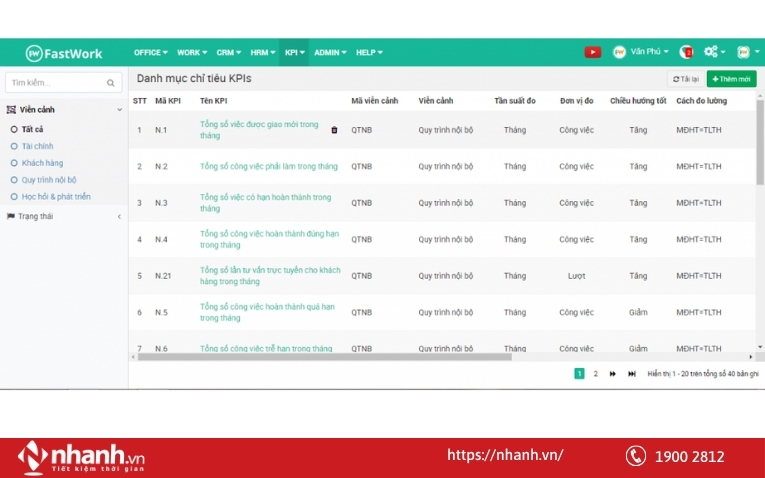Viewport: 765px width, 478px height.
Task: Click the Lượt unit cell
Action: tap(576, 276)
